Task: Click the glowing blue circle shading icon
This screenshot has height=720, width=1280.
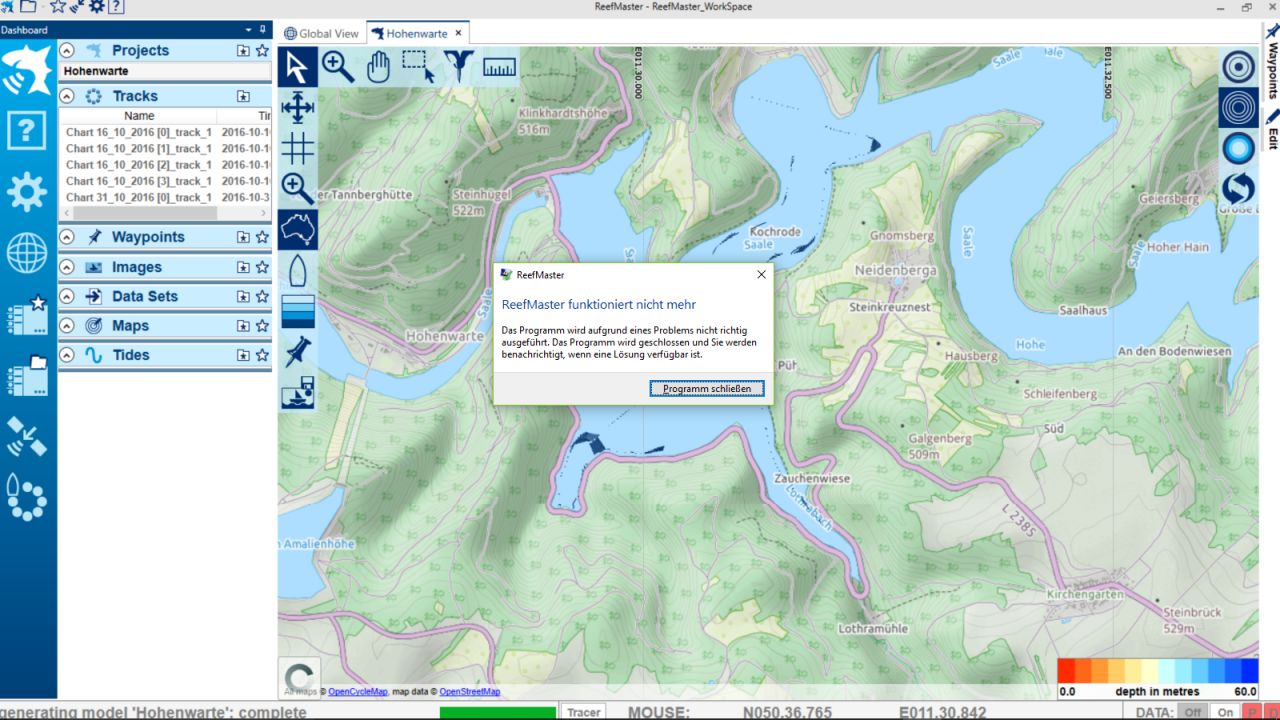Action: coord(1238,148)
